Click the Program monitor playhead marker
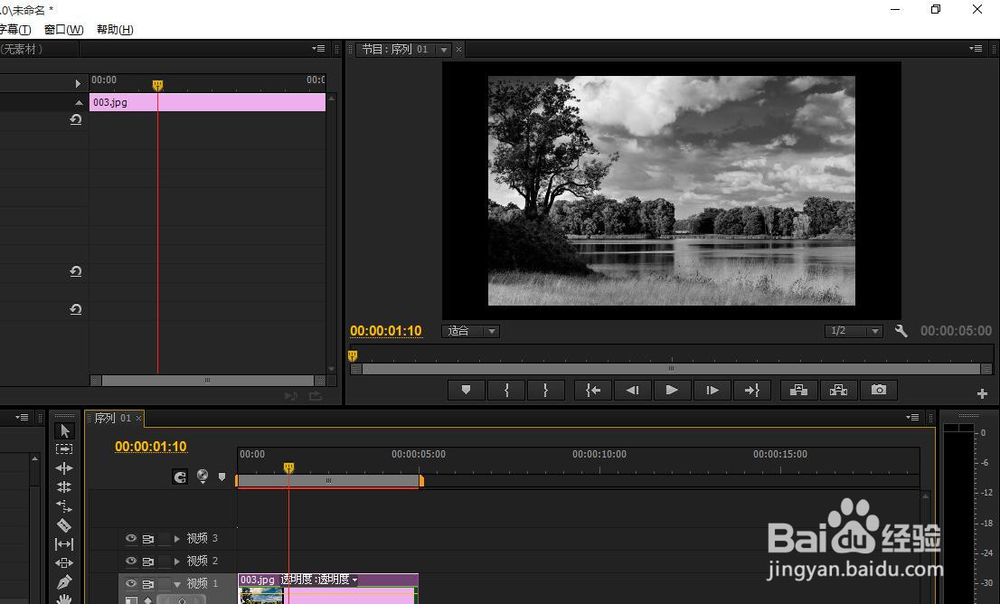Screen dimensions: 1000x604 [353, 355]
